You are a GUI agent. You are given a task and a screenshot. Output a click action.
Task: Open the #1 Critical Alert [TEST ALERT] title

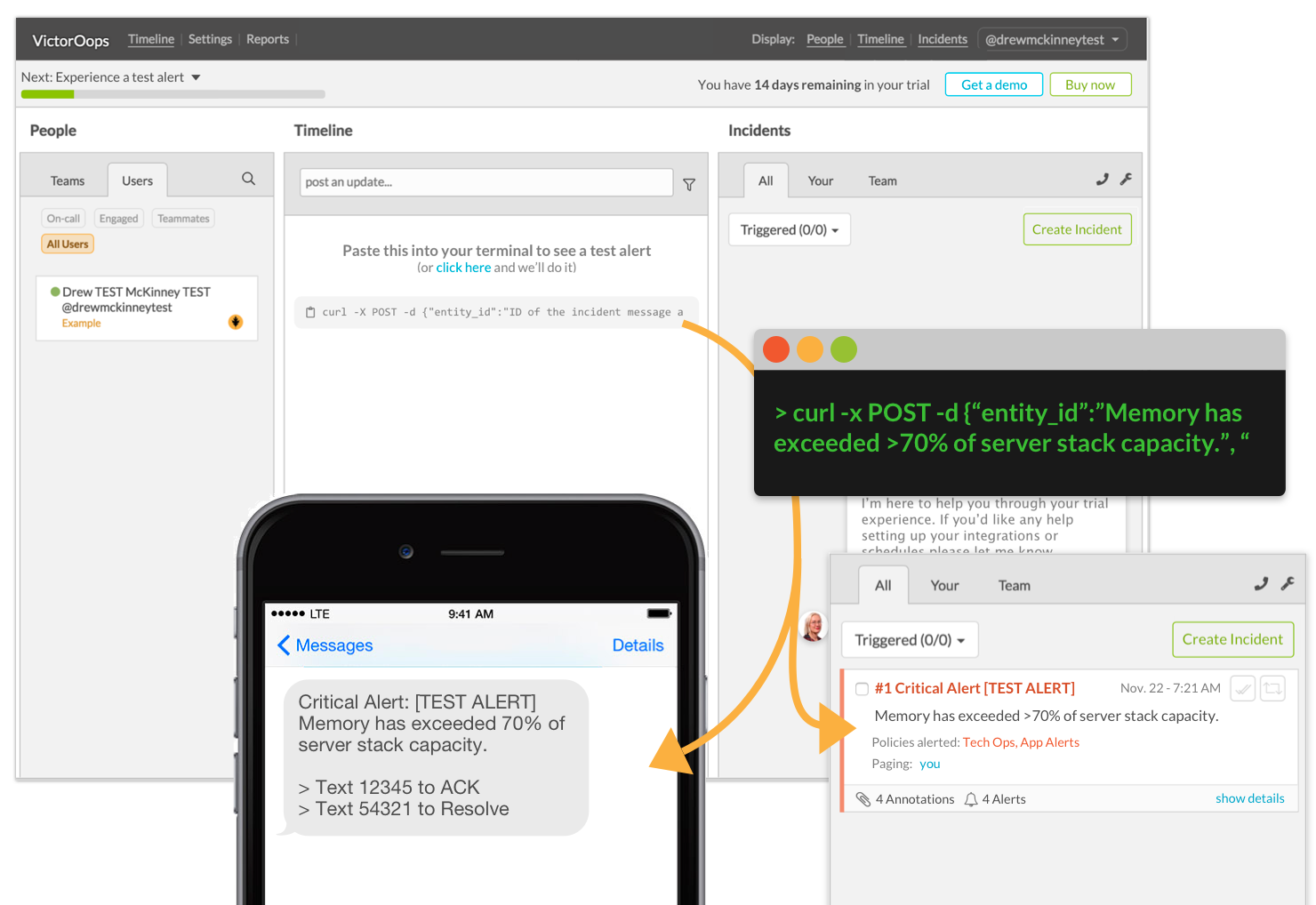click(x=975, y=688)
